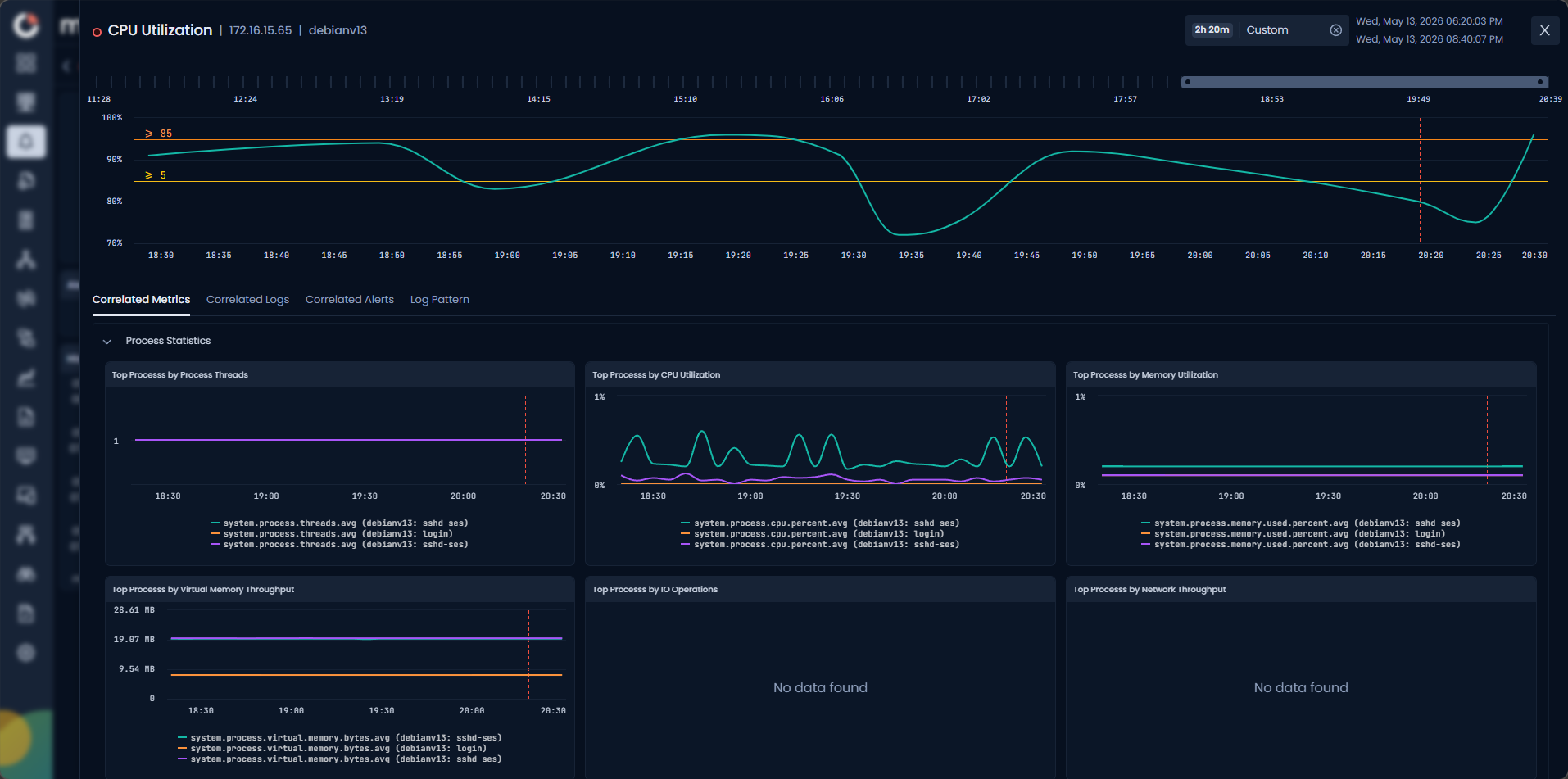Collapse the Process Statistics section

point(107,342)
